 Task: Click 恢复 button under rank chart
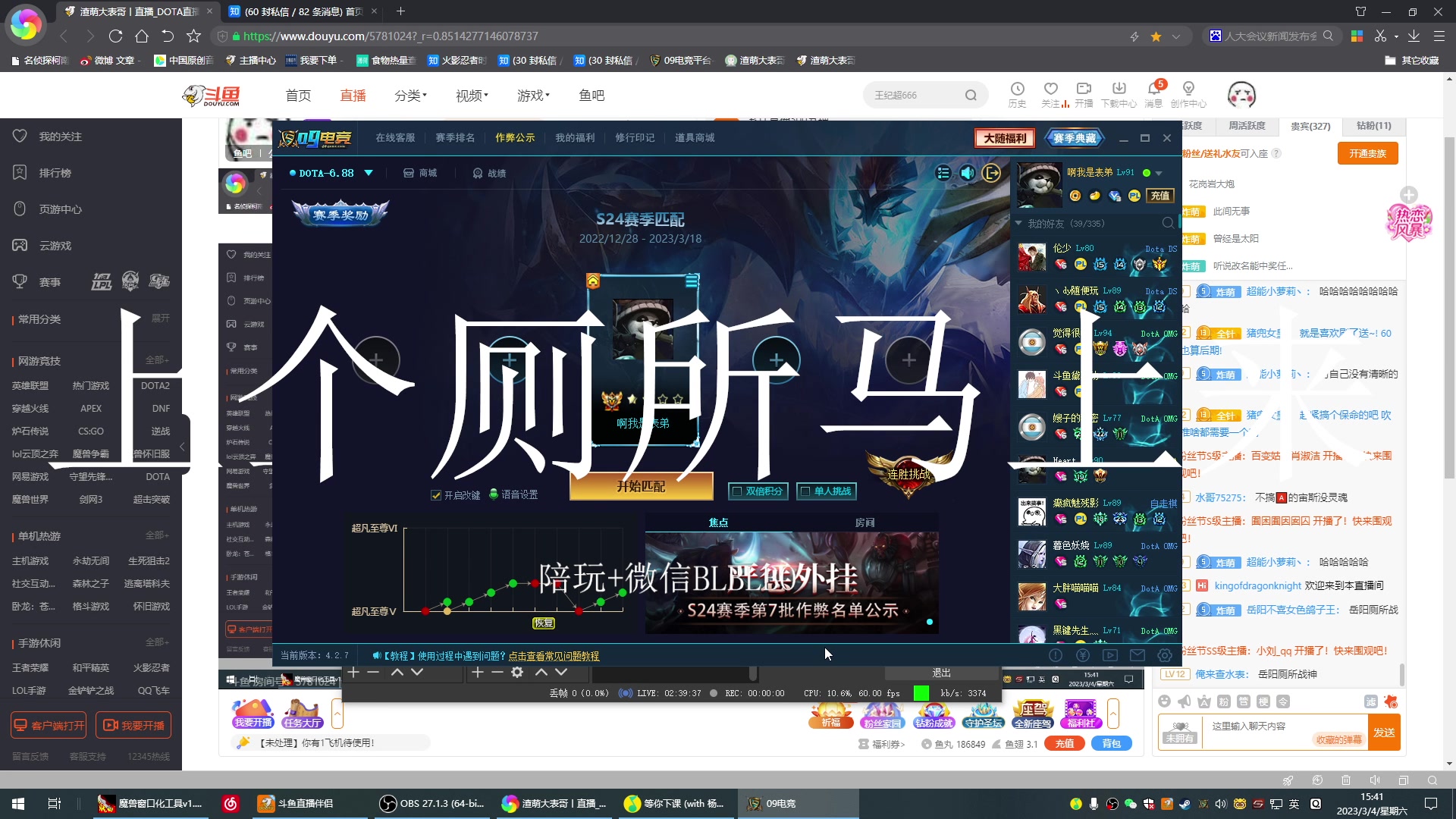(x=544, y=623)
